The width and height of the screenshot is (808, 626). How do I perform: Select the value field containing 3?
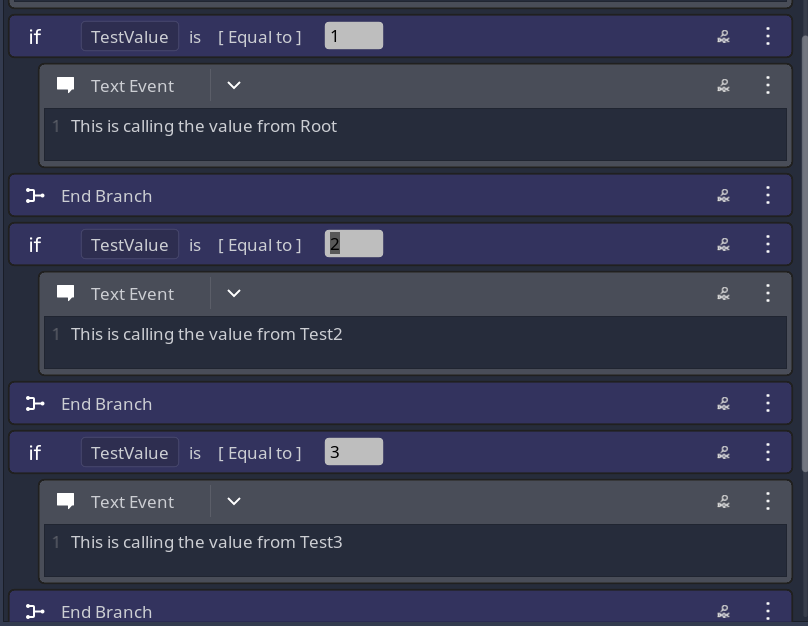point(354,451)
